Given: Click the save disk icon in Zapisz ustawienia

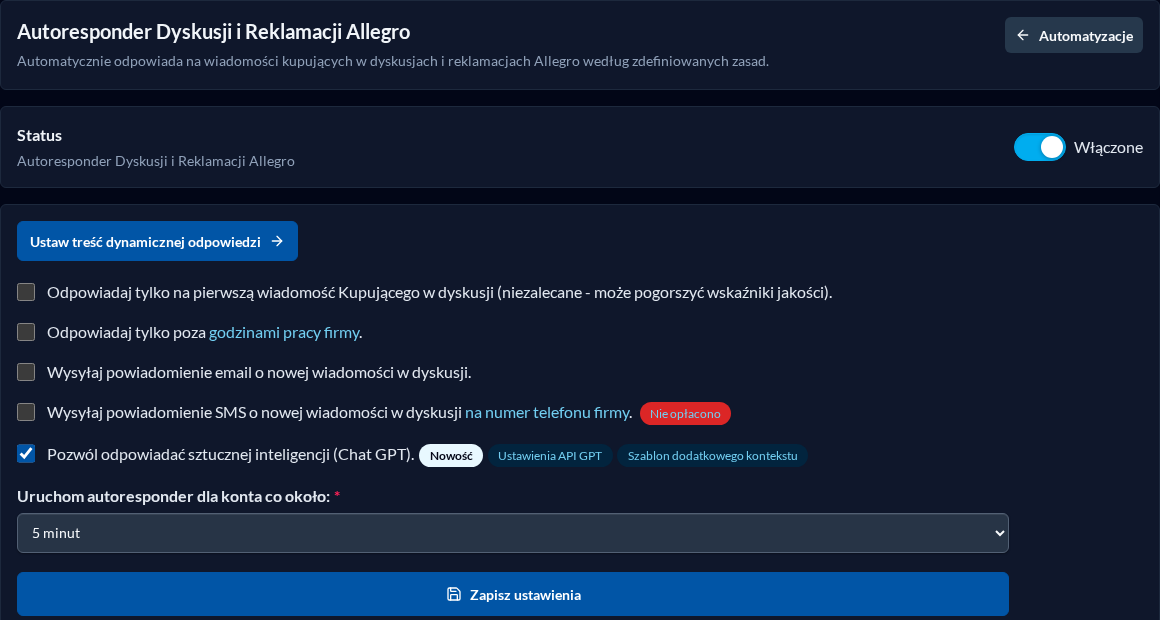Looking at the screenshot, I should click(454, 594).
